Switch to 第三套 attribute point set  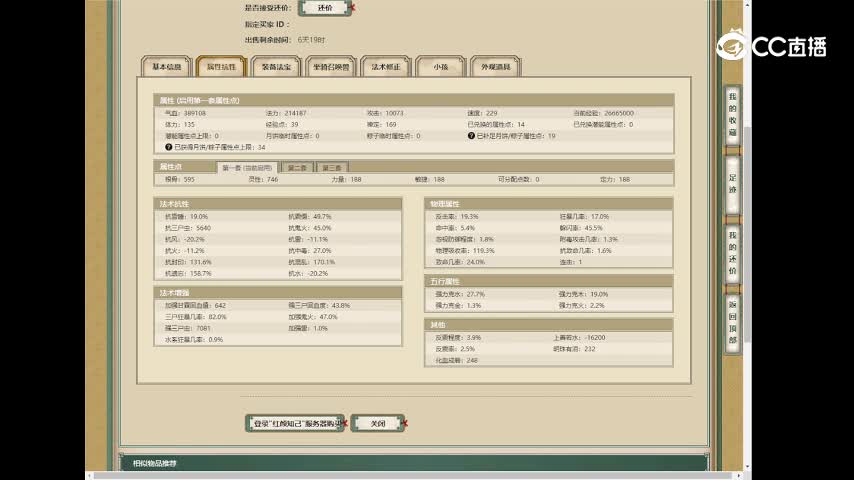click(x=332, y=168)
